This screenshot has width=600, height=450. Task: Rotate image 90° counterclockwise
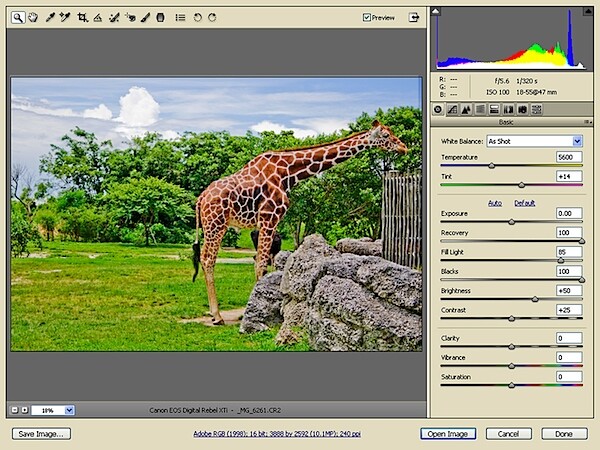coord(197,17)
